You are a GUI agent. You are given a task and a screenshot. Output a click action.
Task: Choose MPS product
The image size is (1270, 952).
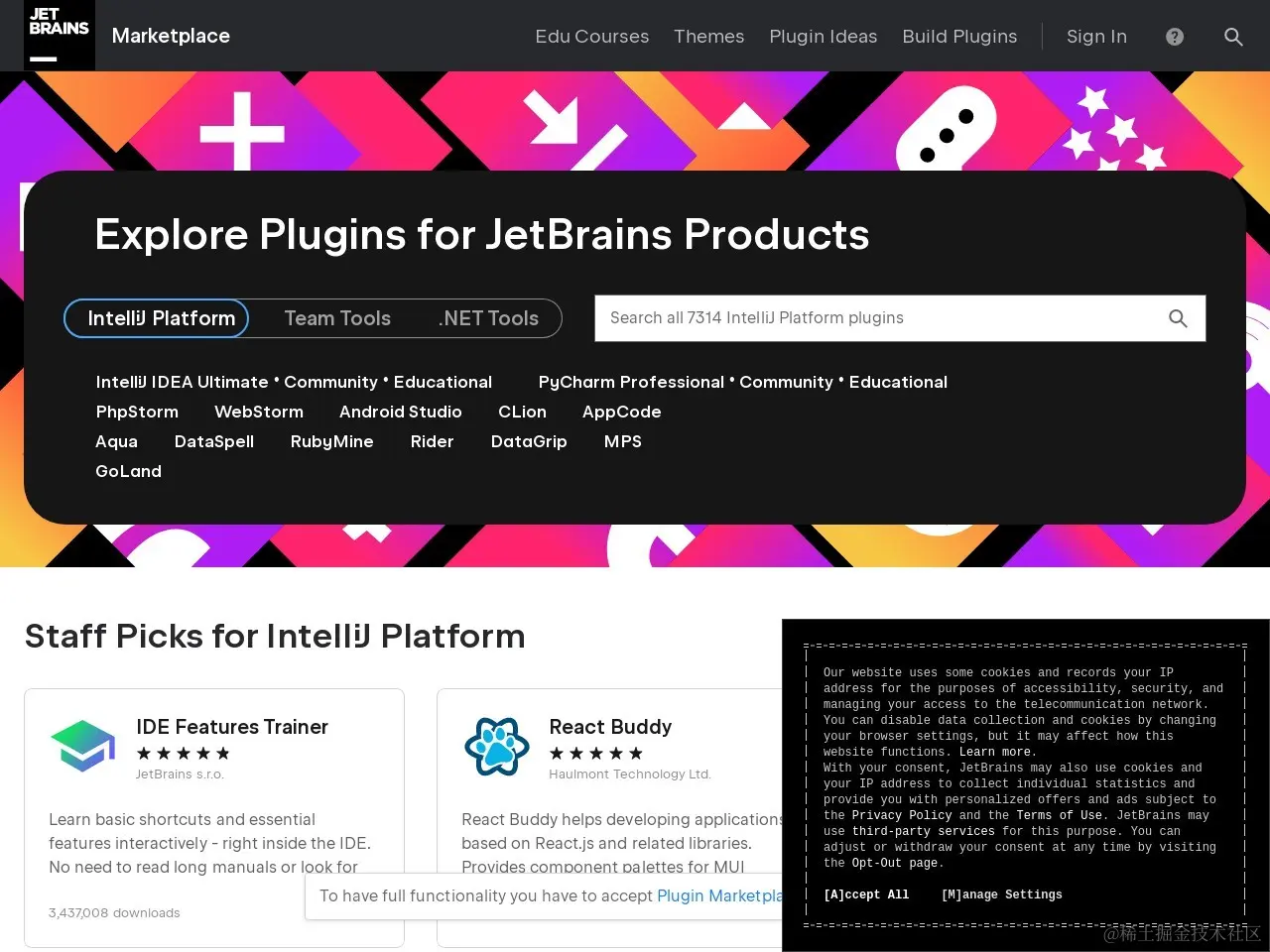[622, 441]
